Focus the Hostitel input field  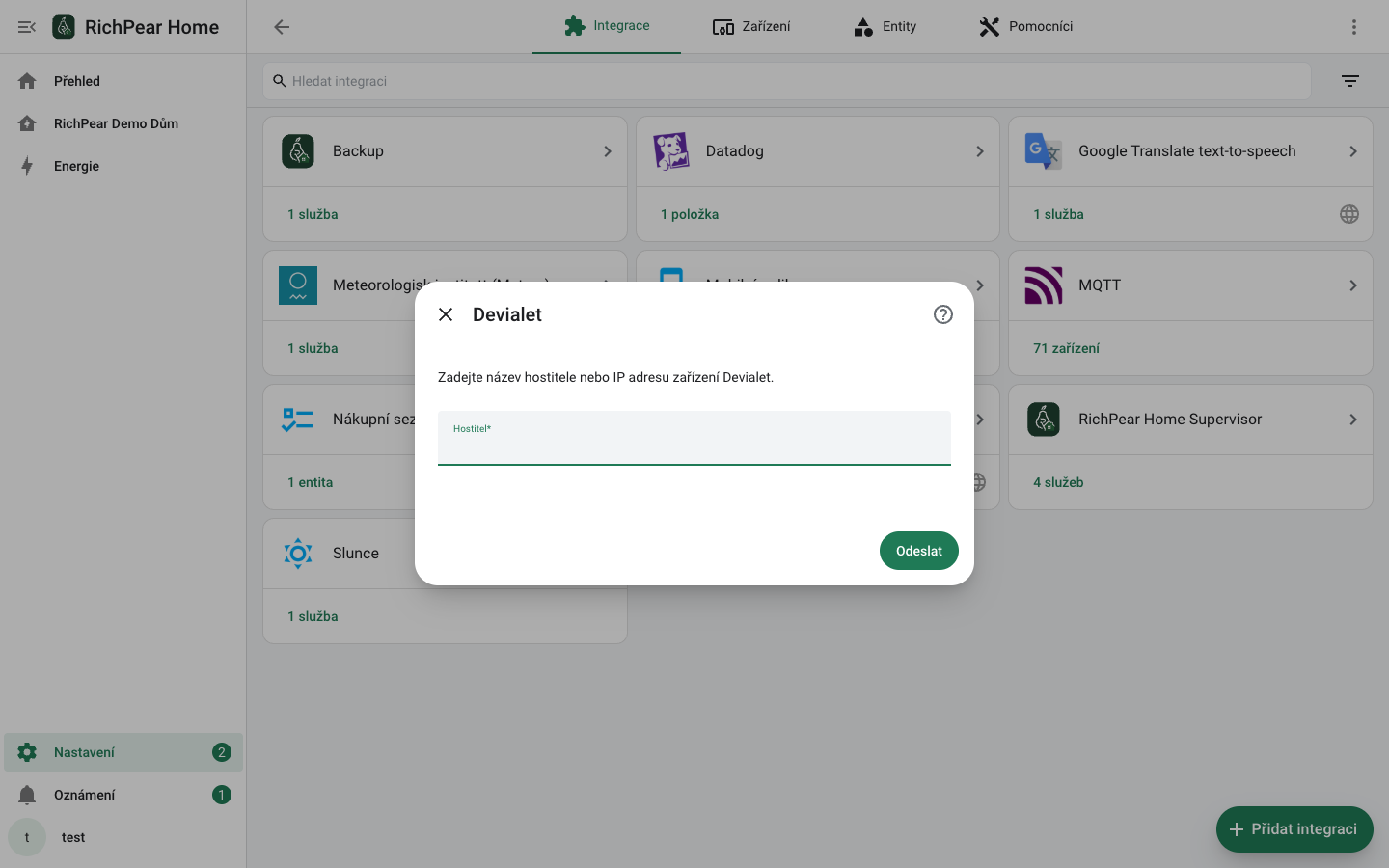pos(694,439)
